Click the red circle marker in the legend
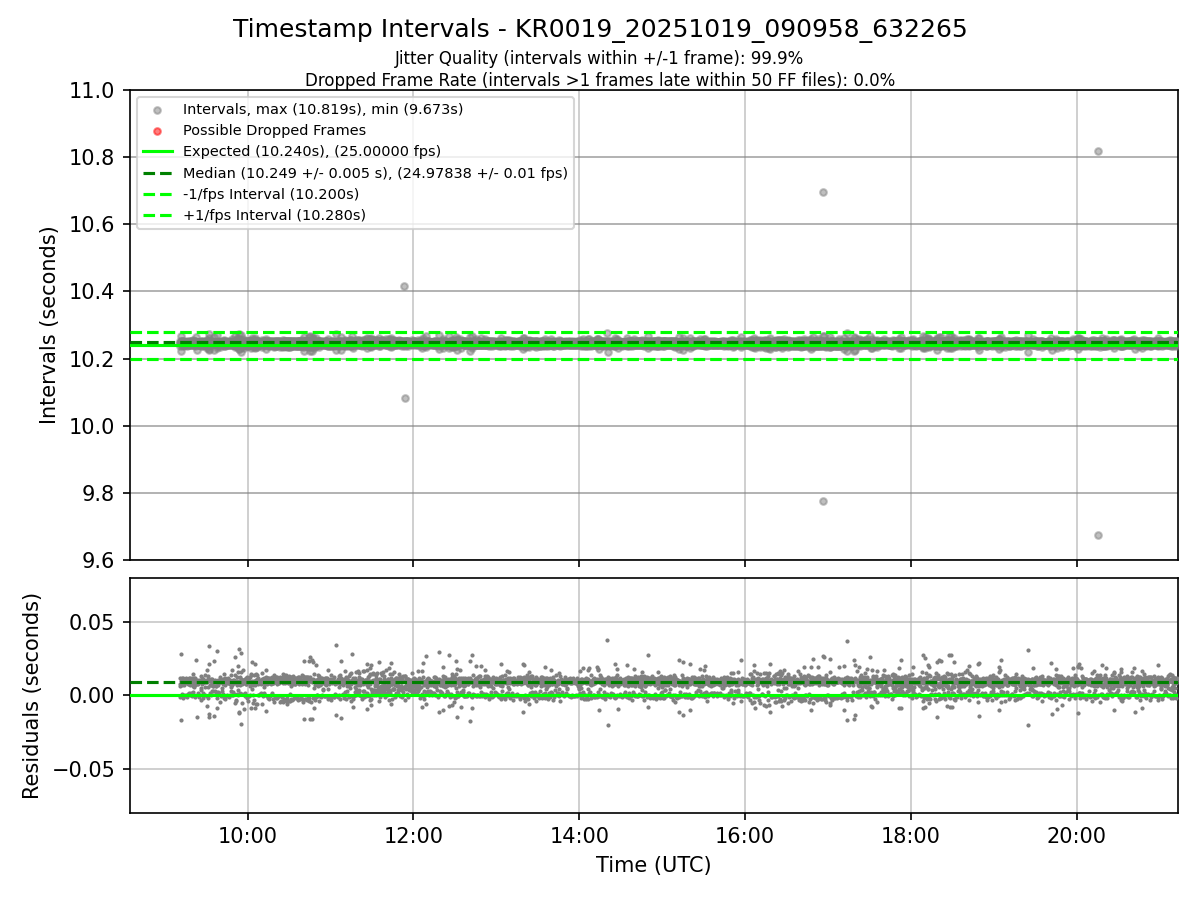Viewport: 1200px width, 900px height. click(x=157, y=131)
